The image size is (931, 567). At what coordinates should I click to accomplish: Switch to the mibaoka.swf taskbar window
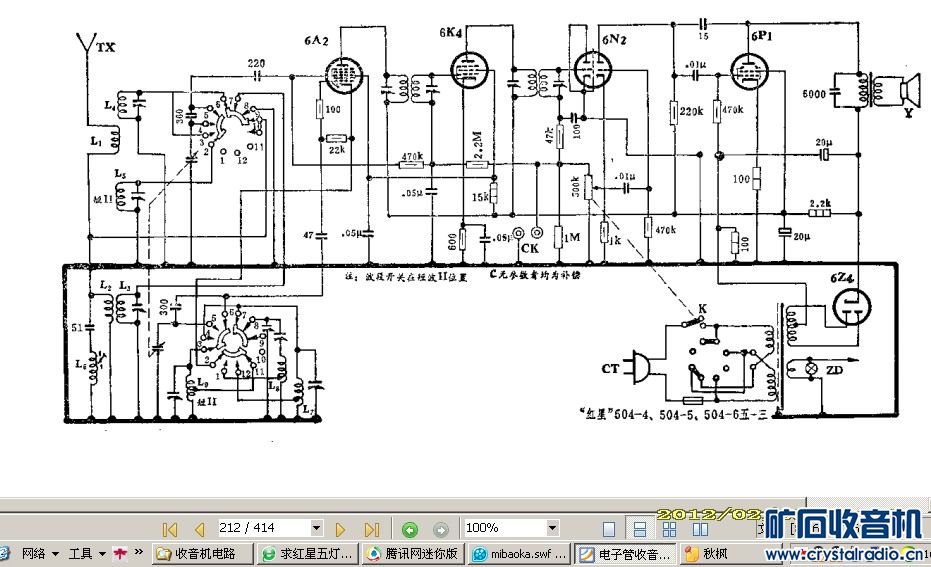coord(520,553)
